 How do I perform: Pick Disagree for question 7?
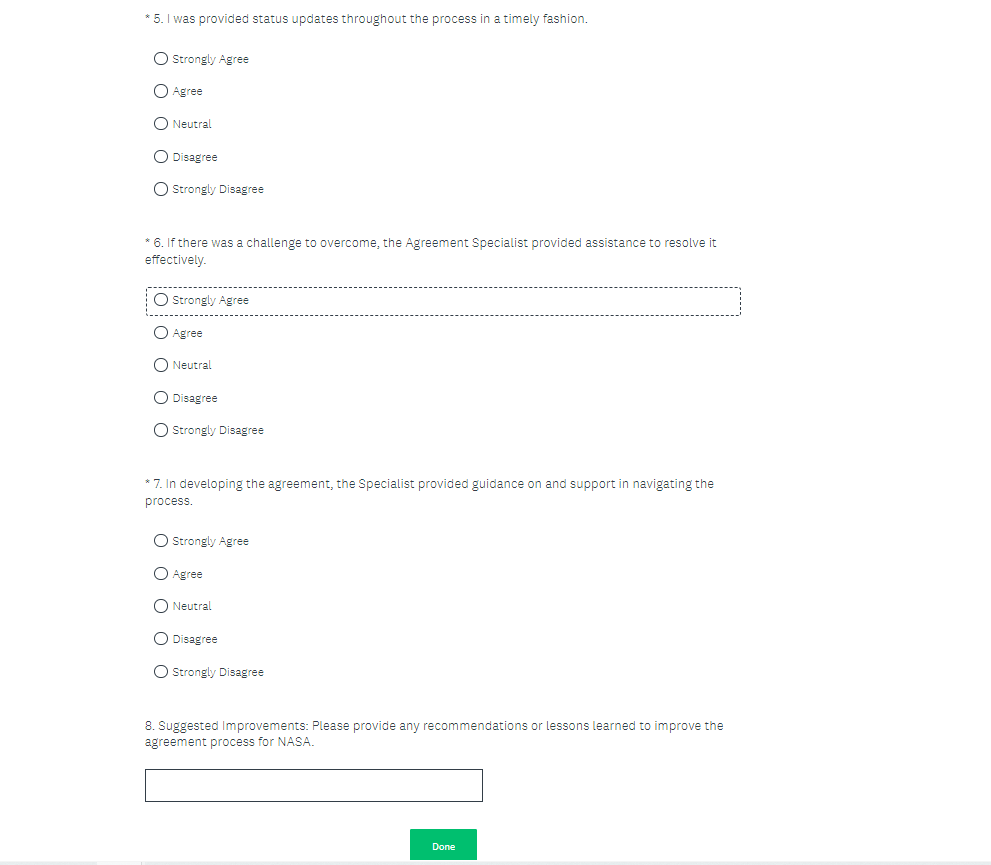161,639
